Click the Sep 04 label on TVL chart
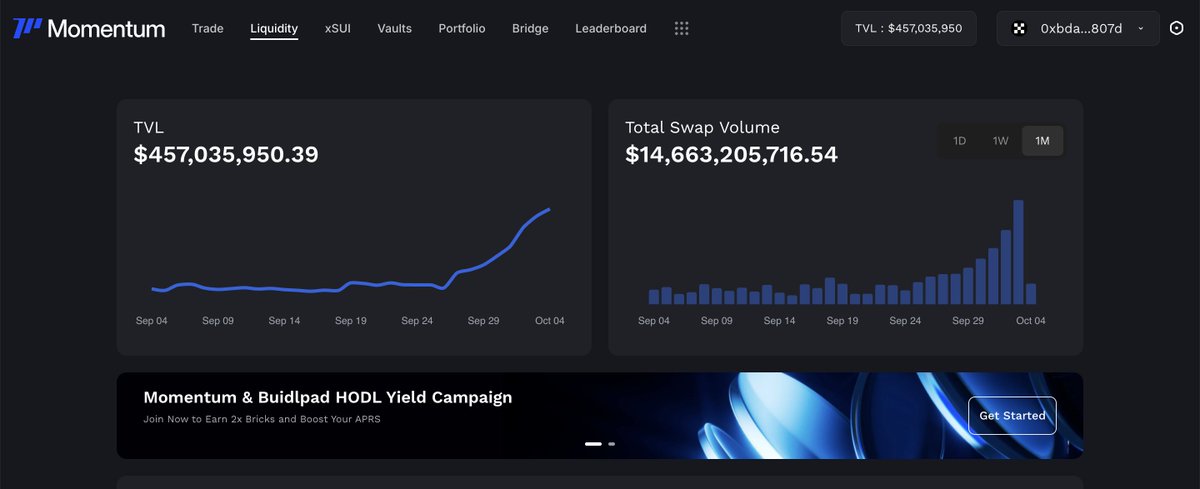Image resolution: width=1200 pixels, height=489 pixels. pyautogui.click(x=152, y=321)
